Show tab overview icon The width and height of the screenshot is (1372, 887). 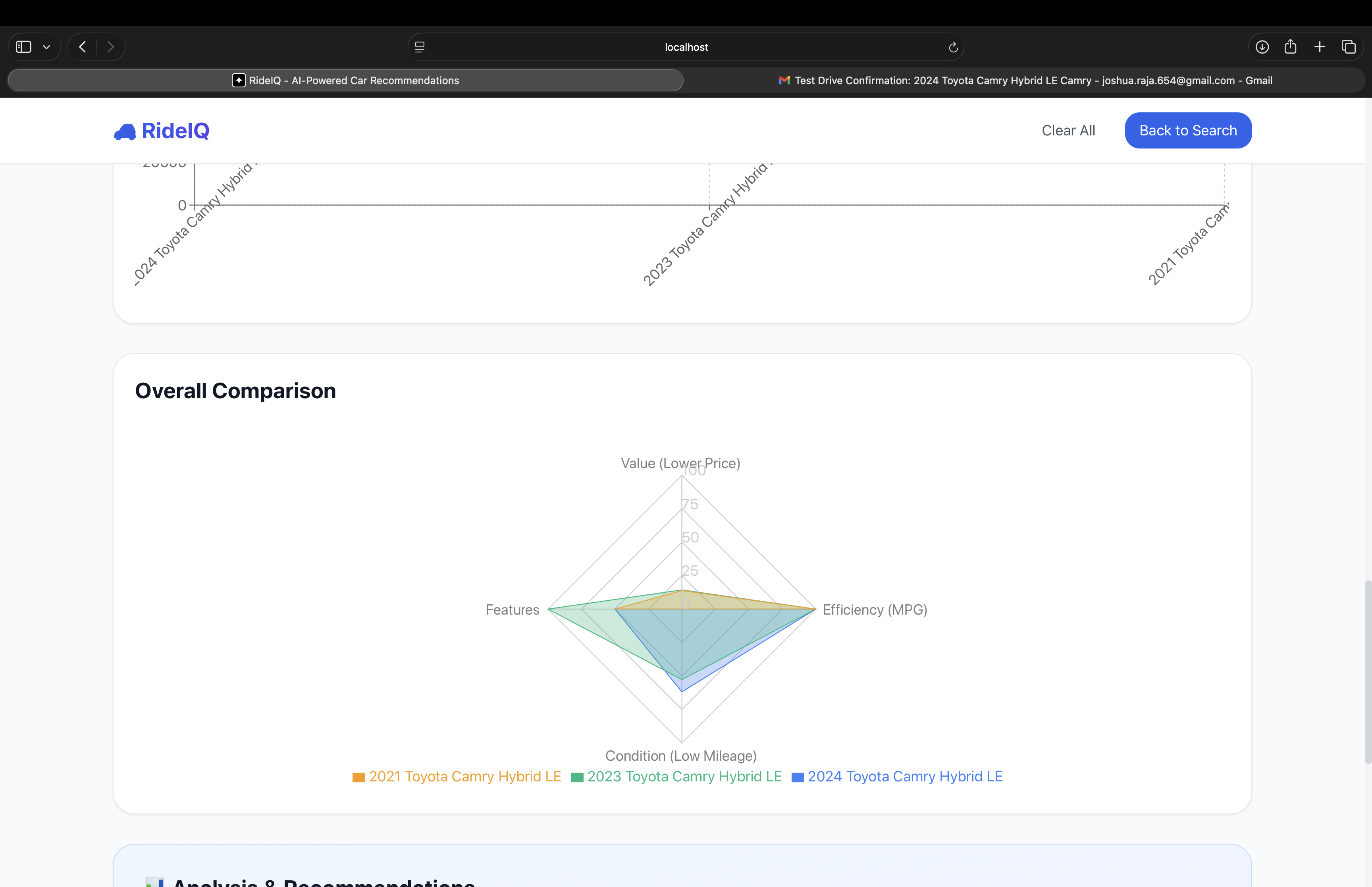point(1349,47)
